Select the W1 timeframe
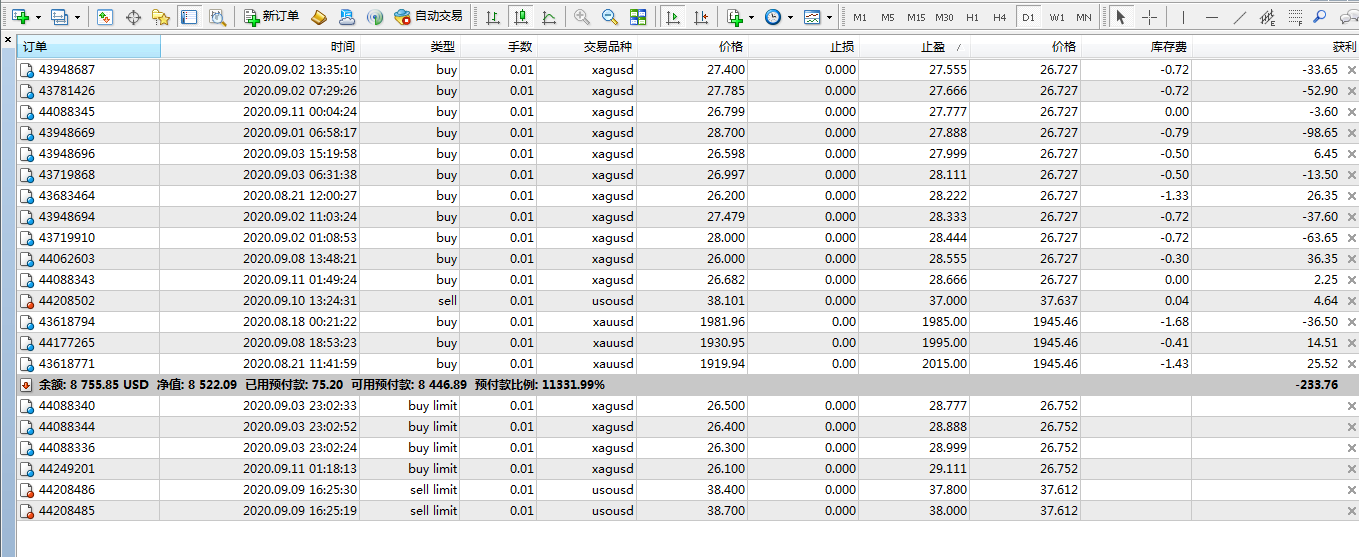1359x557 pixels. coord(1057,17)
